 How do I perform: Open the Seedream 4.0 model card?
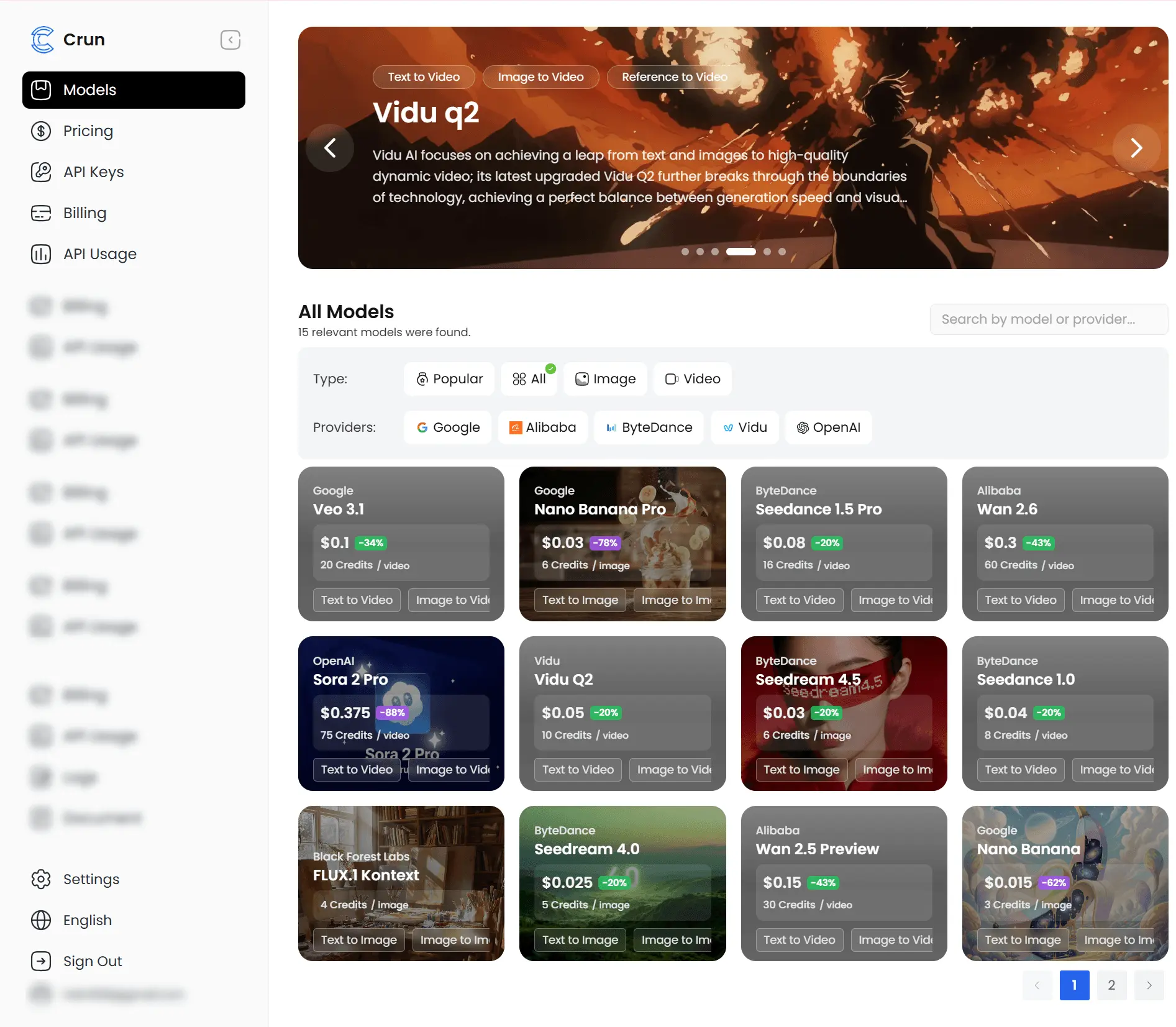point(622,883)
